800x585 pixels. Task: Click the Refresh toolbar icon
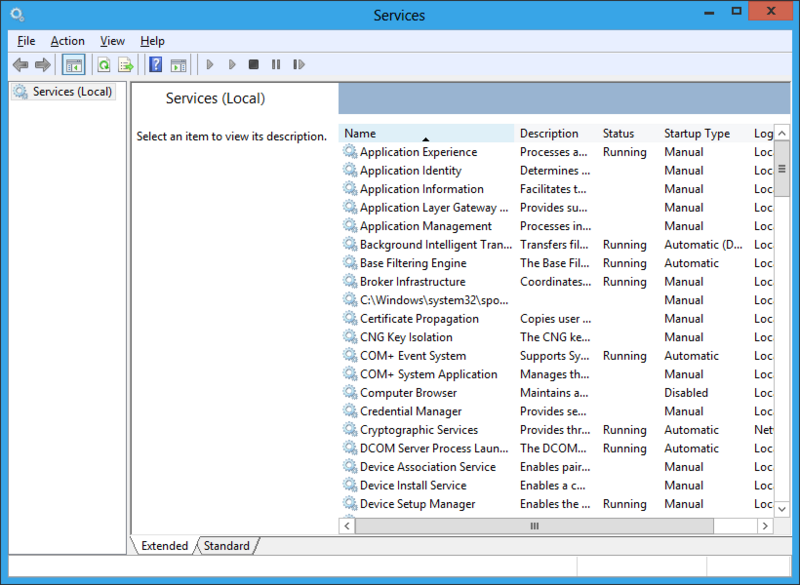pos(103,65)
